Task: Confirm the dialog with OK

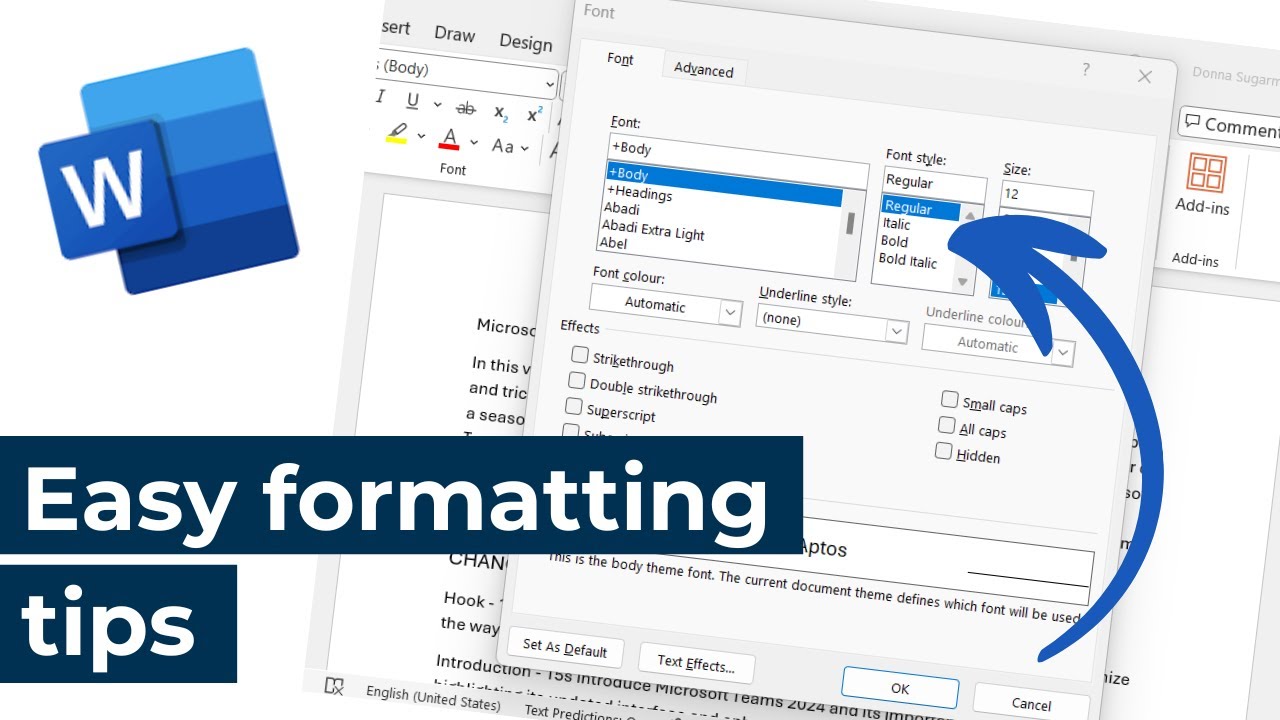Action: [900, 689]
